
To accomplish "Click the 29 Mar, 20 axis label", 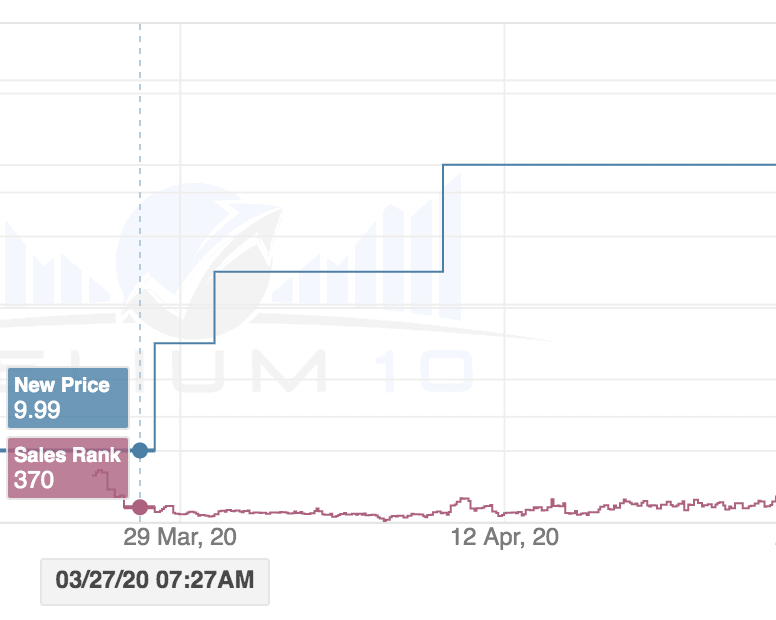I will click(180, 537).
